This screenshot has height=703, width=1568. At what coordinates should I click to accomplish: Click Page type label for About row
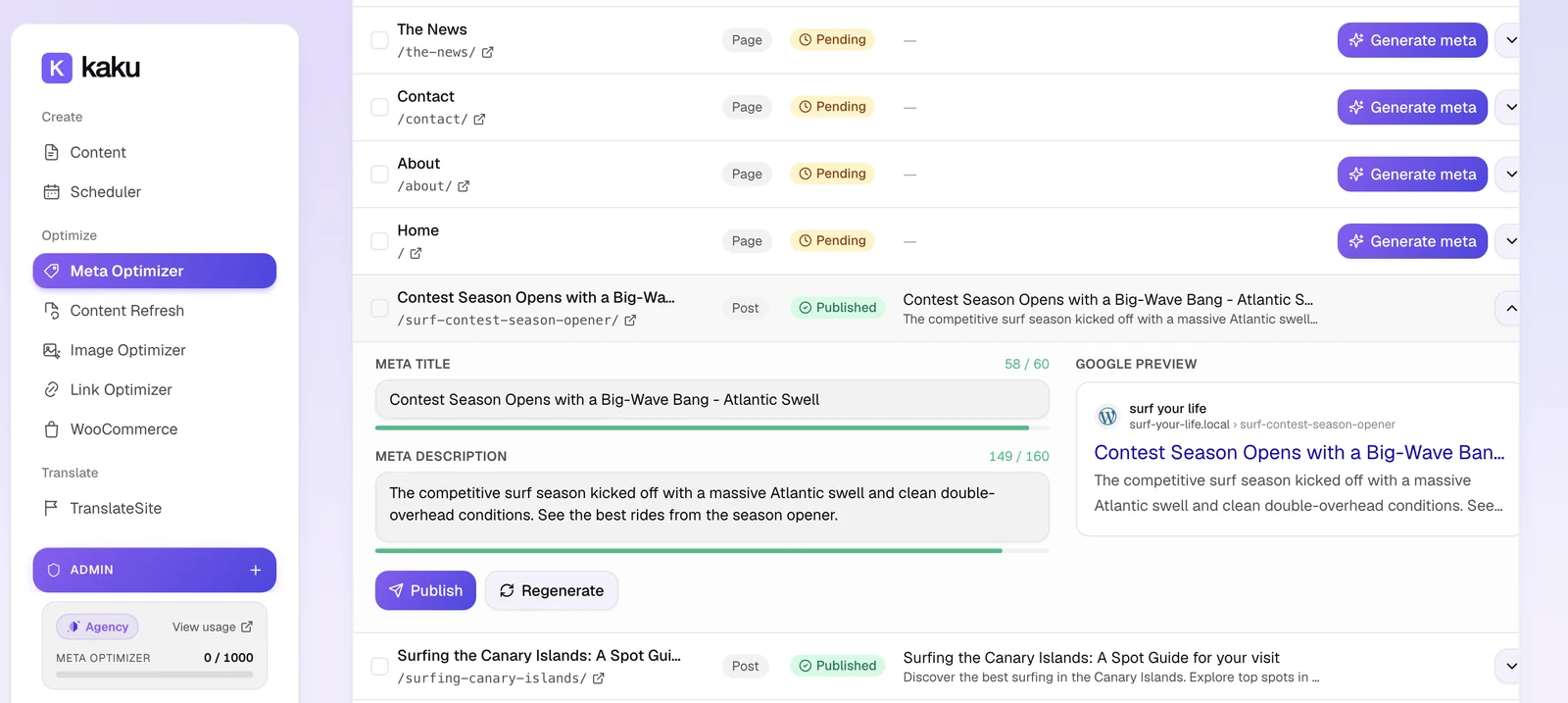coord(747,174)
